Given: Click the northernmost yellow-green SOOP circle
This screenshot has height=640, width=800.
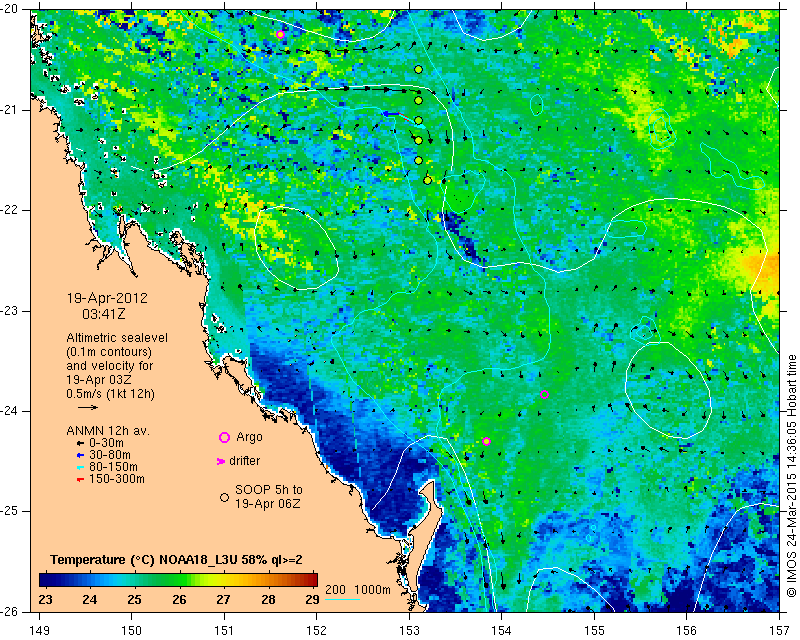Looking at the screenshot, I should [418, 69].
